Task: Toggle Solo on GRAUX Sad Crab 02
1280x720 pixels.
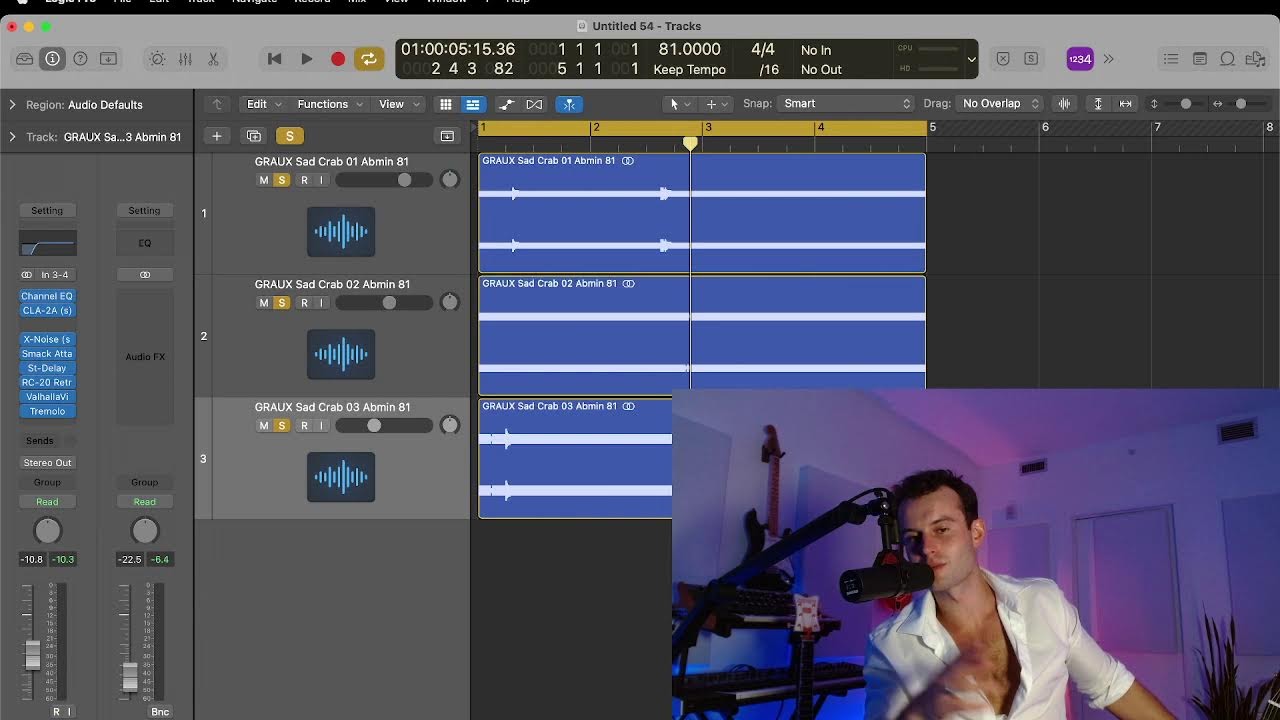Action: (282, 303)
